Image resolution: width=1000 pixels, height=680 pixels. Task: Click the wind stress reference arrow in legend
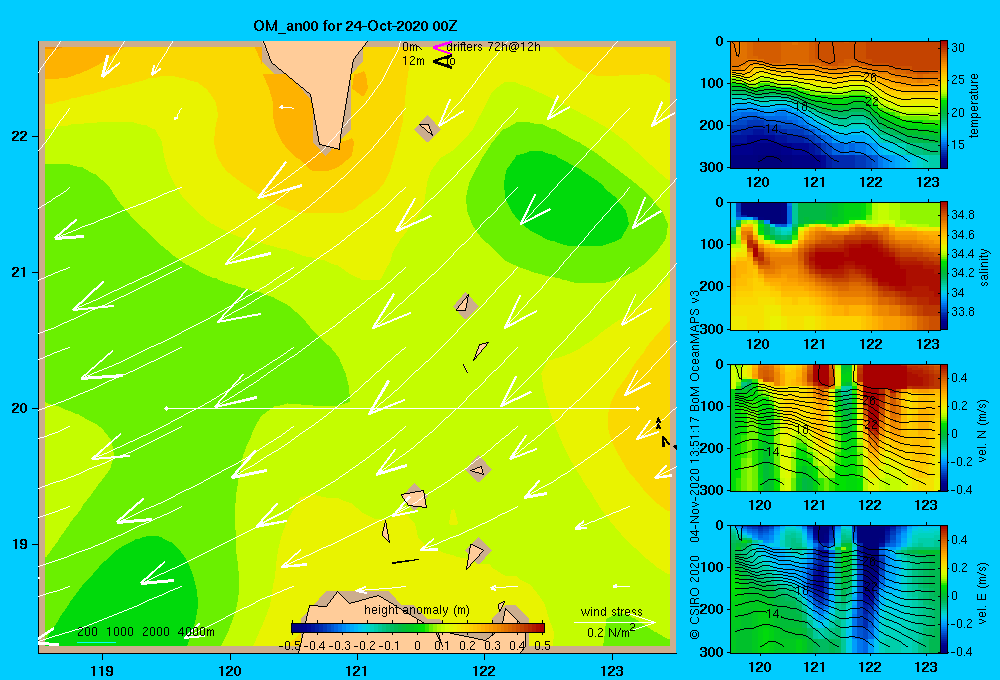pos(615,621)
